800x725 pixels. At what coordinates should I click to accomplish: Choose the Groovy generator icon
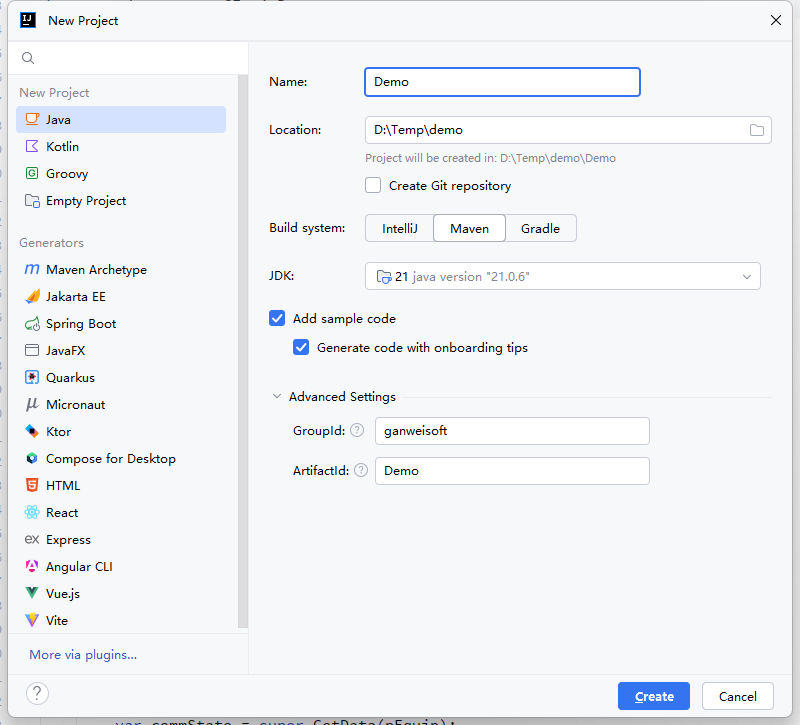pyautogui.click(x=32, y=174)
